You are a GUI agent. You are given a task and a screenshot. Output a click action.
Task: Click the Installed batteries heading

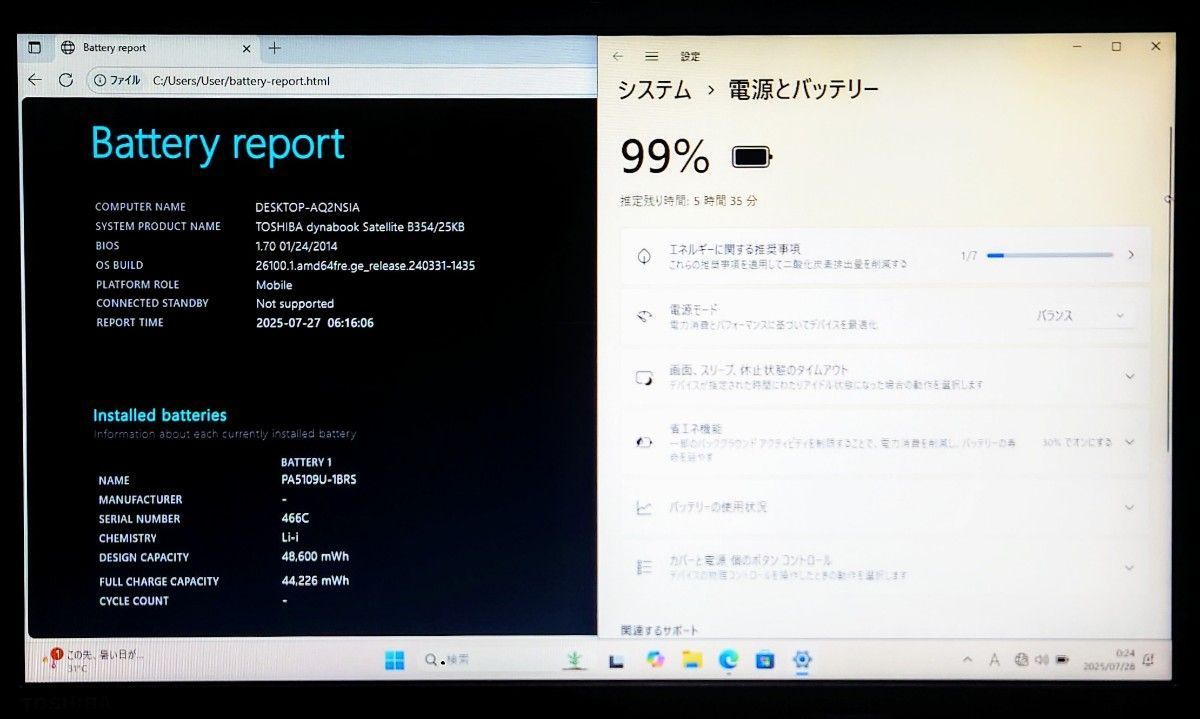pyautogui.click(x=160, y=415)
